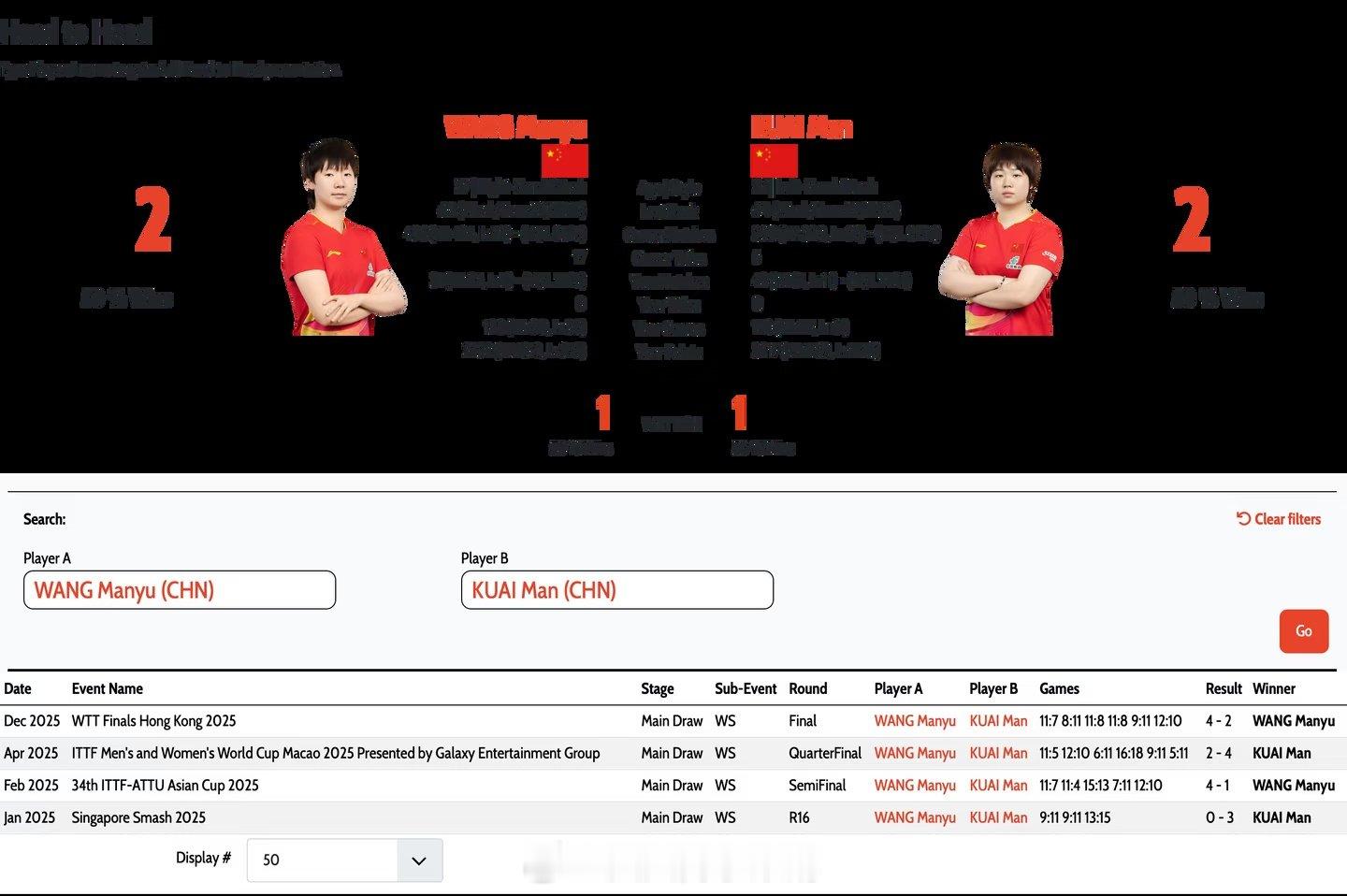The height and width of the screenshot is (896, 1347).
Task: Click the Round column header
Action: click(808, 688)
